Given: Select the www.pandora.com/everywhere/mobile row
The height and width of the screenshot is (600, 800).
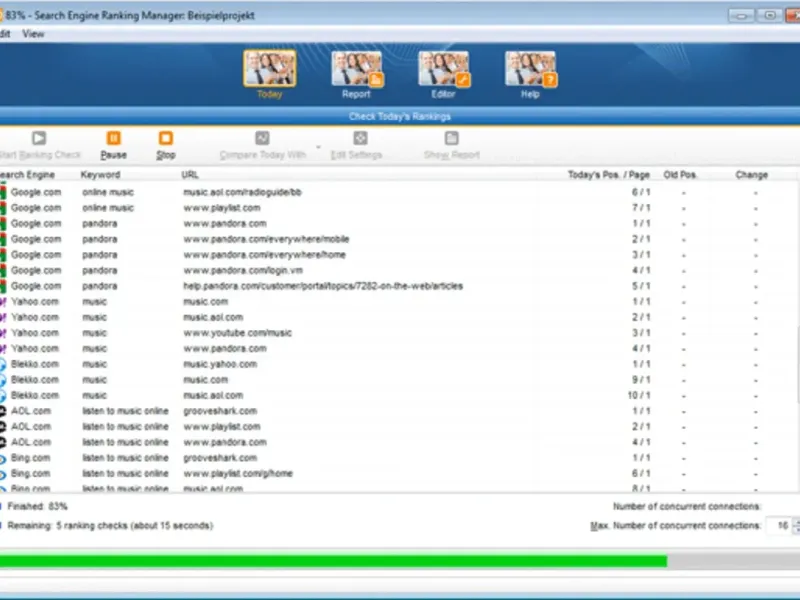Looking at the screenshot, I should pos(398,239).
